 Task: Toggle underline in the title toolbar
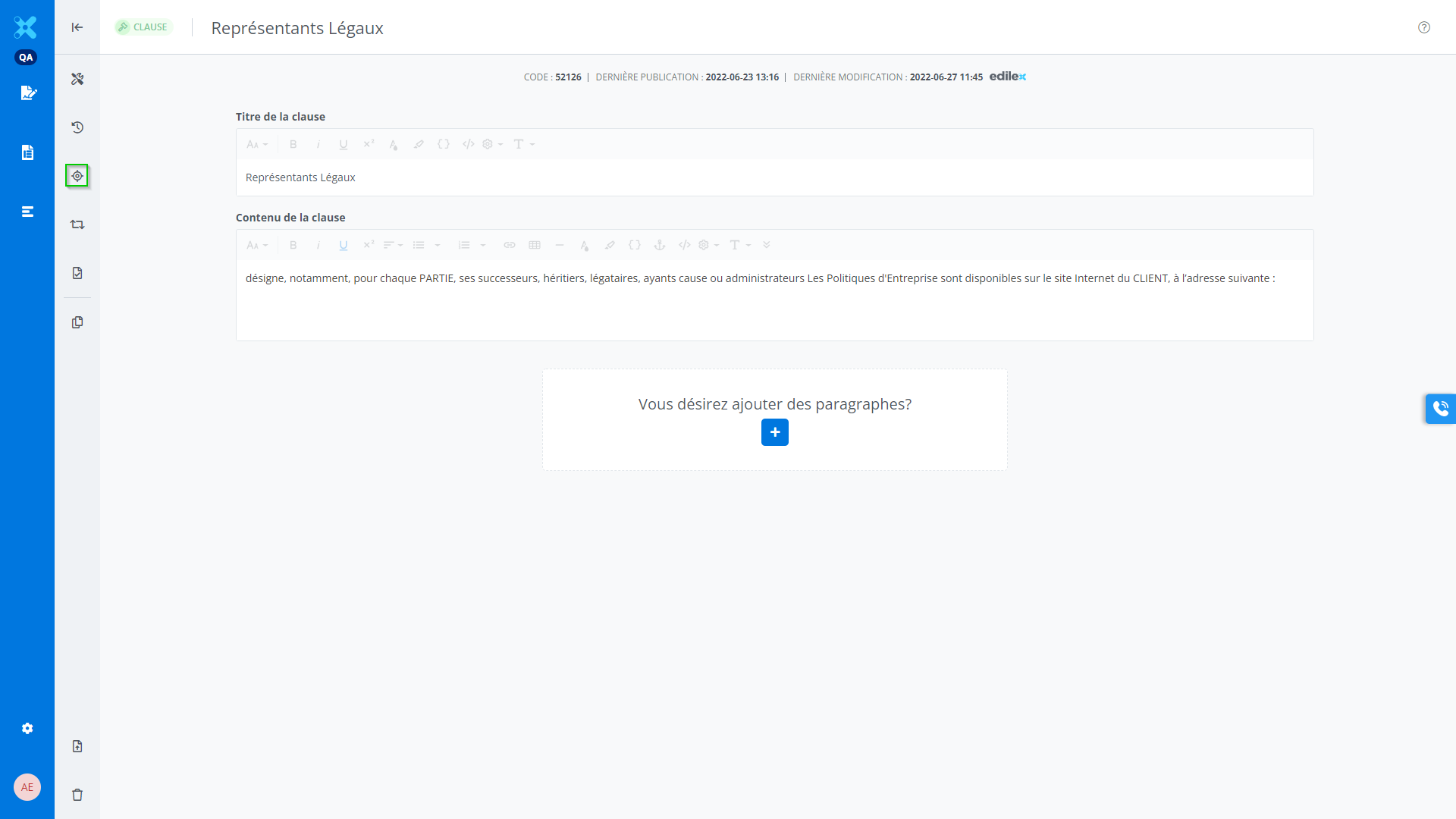(344, 144)
